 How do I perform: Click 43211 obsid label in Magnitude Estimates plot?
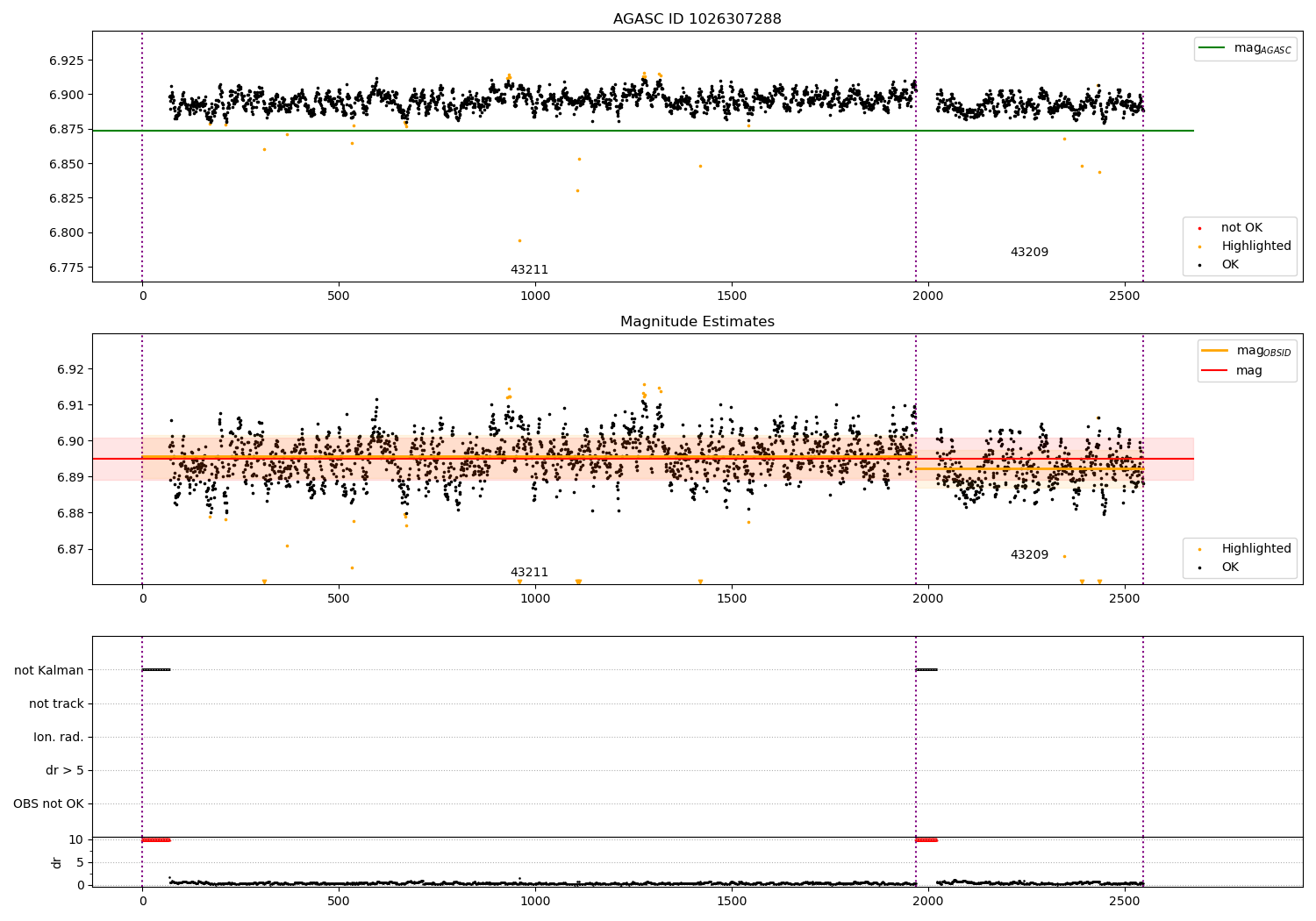point(529,573)
